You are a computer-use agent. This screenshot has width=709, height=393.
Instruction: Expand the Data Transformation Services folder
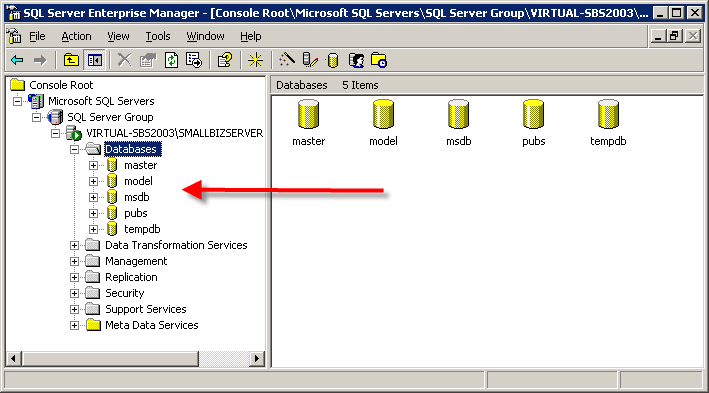74,246
